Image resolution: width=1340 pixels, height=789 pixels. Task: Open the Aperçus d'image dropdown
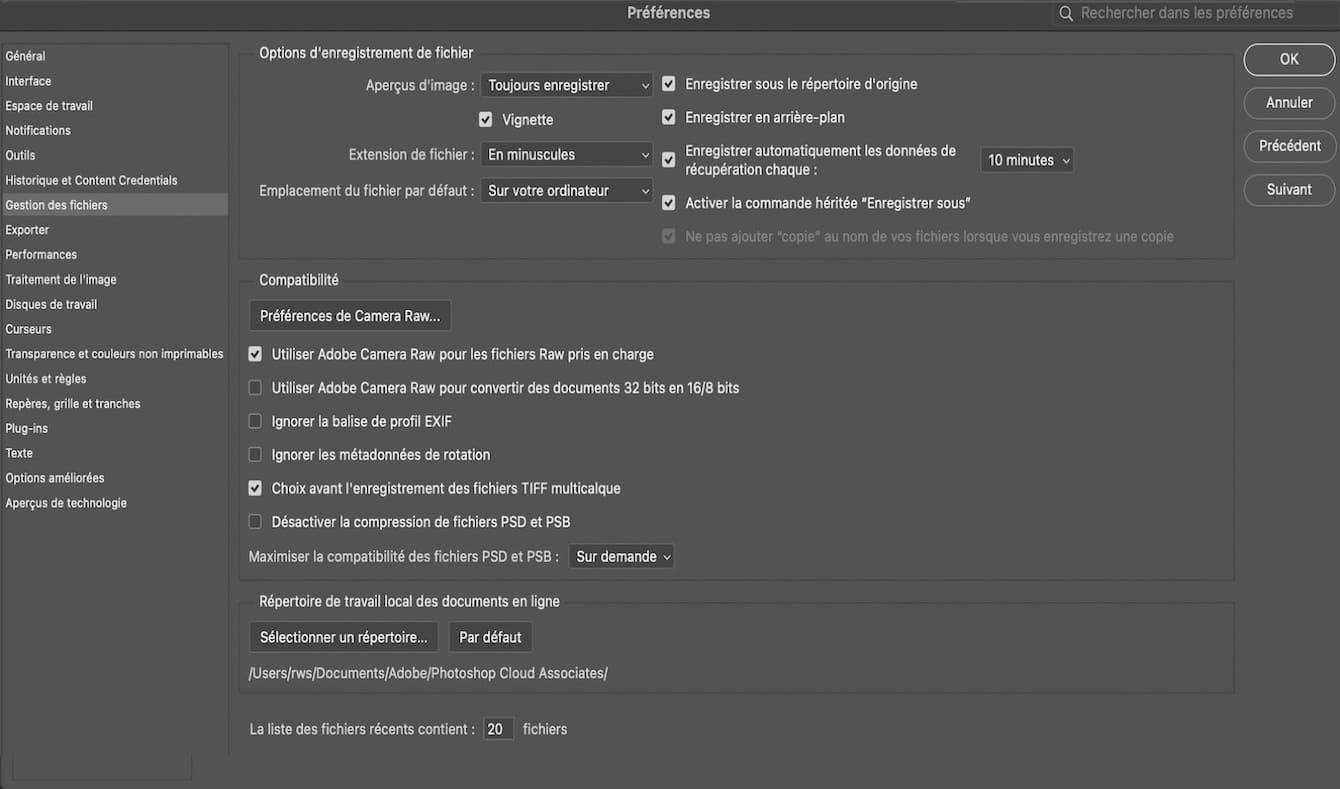point(566,86)
